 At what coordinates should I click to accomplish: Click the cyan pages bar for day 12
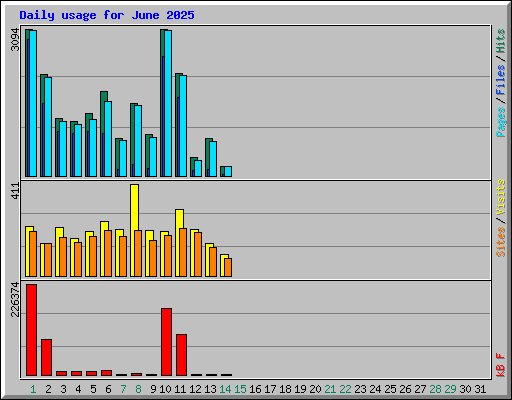click(198, 168)
